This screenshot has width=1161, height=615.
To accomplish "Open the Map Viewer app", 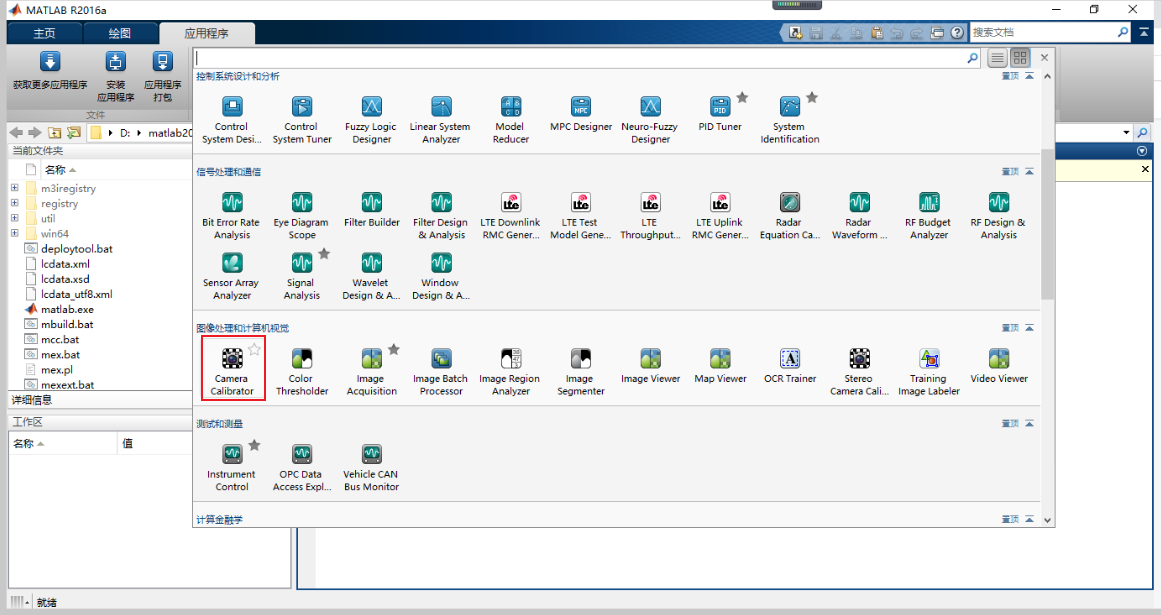I will point(720,366).
